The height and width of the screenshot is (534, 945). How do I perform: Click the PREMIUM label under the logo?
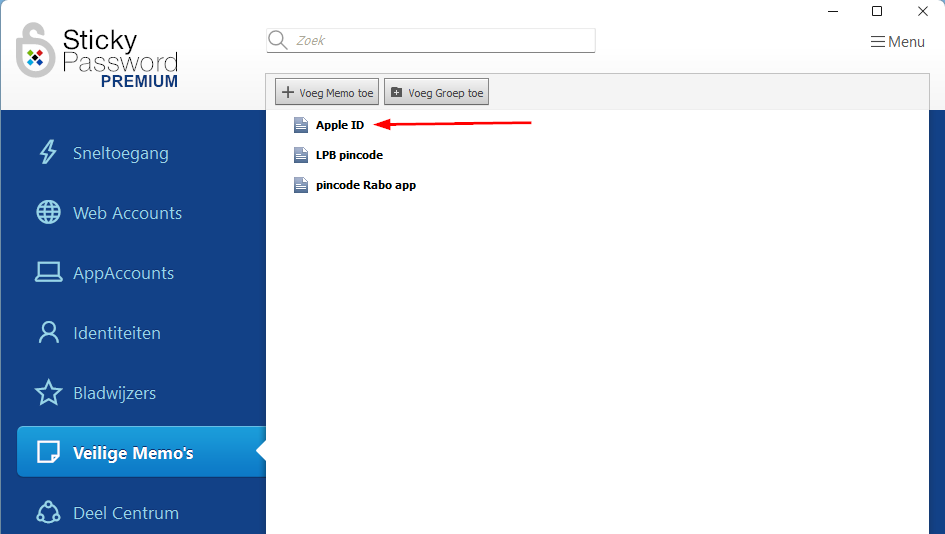[x=139, y=82]
